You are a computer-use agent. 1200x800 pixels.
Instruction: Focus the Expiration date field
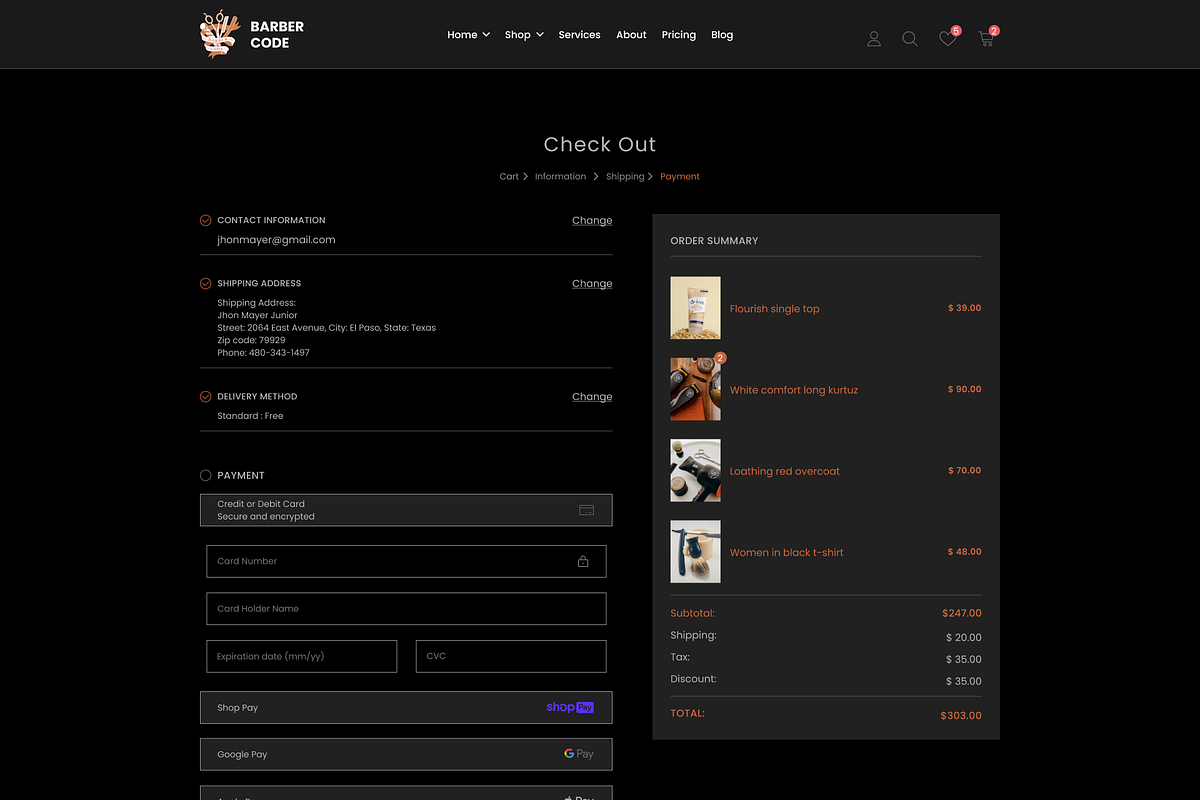coord(301,656)
